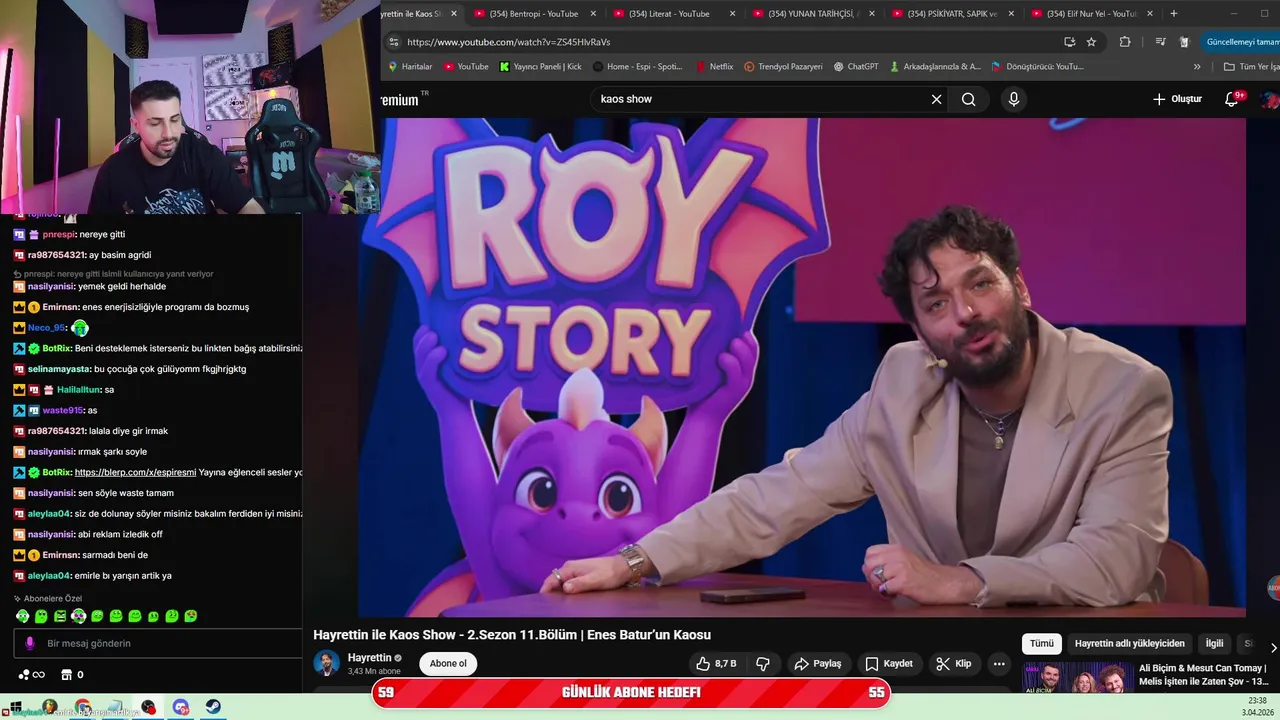Switch to PSİKİYATR, SAPIK tab

(953, 14)
